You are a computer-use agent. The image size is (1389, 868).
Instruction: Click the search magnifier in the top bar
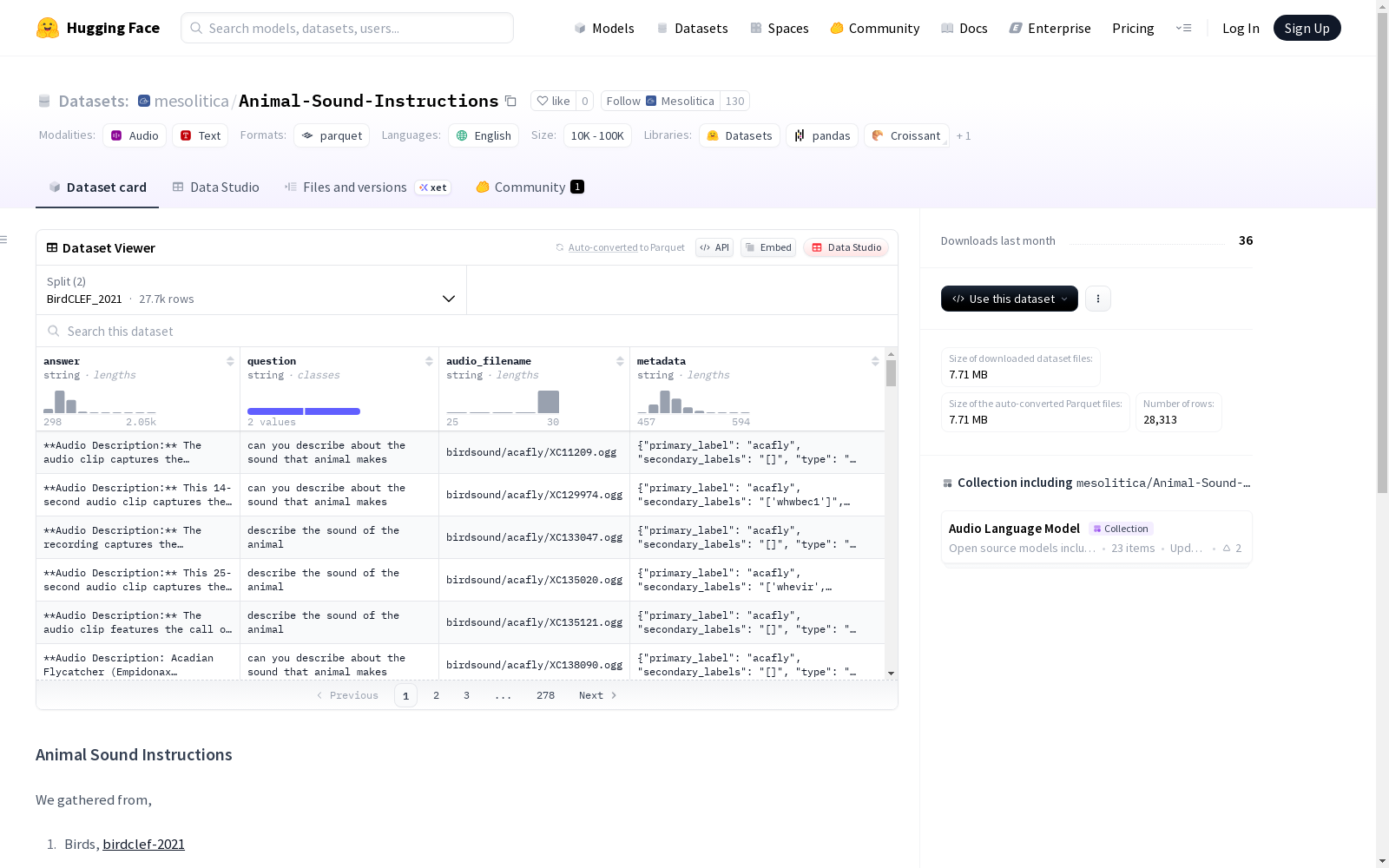[x=196, y=28]
